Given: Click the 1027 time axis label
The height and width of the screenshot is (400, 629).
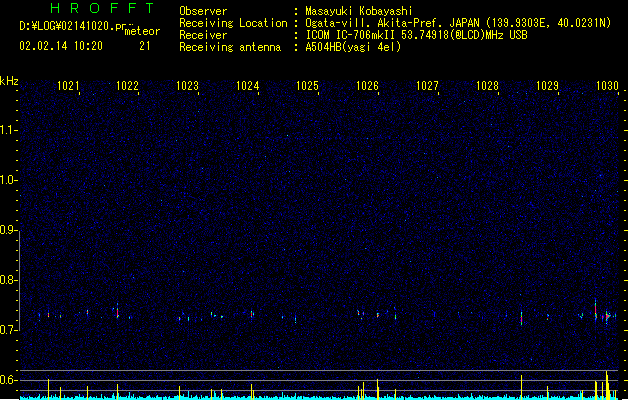Looking at the screenshot, I should coord(427,86).
